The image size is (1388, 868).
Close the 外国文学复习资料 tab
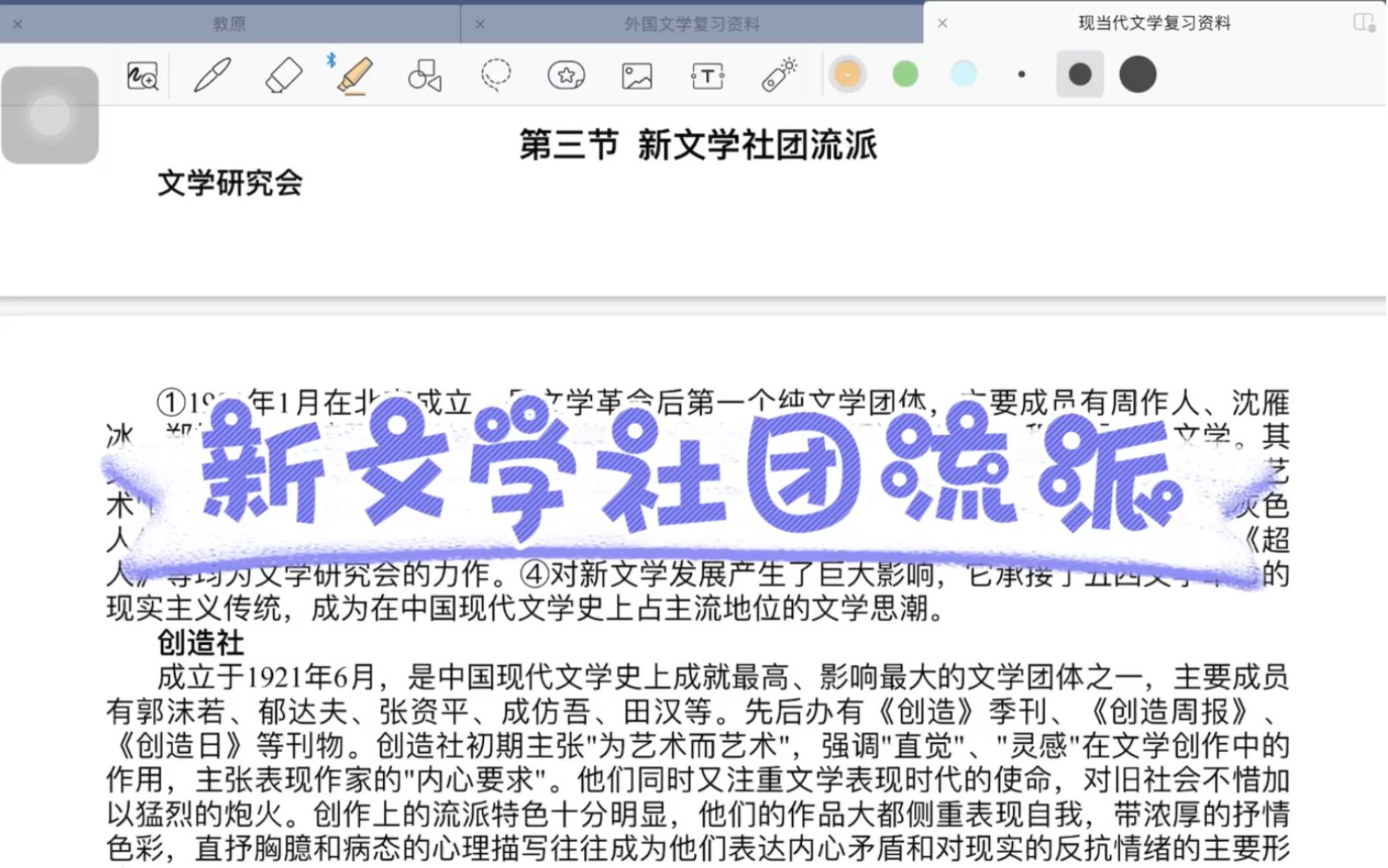pos(480,25)
